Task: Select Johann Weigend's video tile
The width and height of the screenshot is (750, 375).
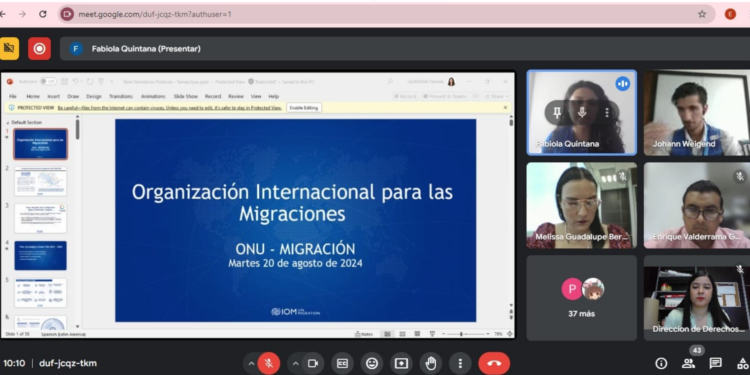Action: pyautogui.click(x=697, y=113)
